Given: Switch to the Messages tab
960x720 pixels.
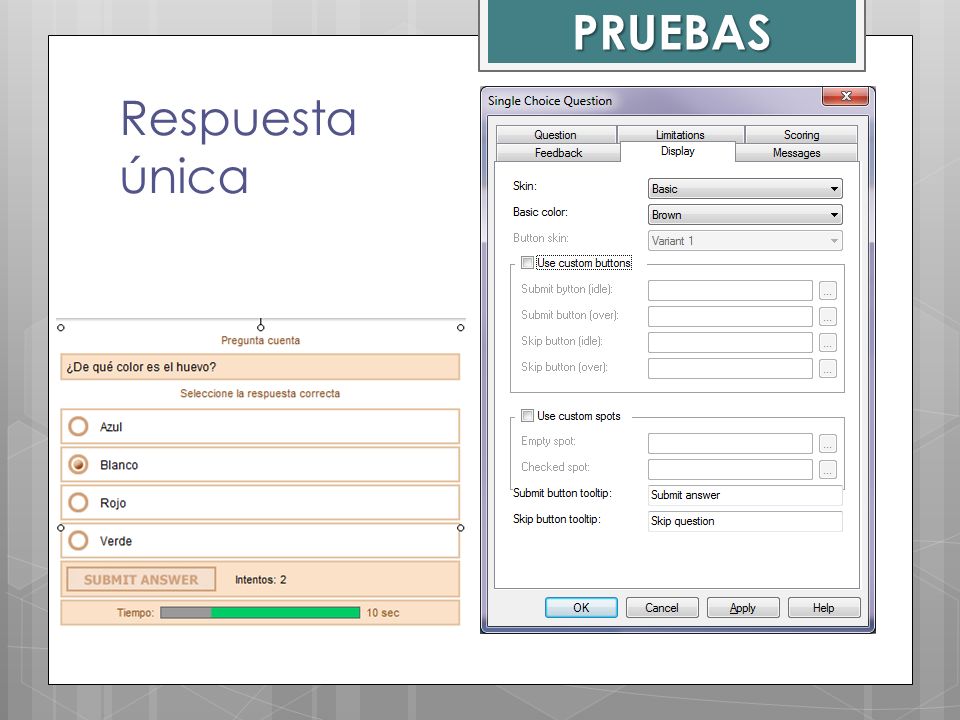Looking at the screenshot, I should pos(797,153).
